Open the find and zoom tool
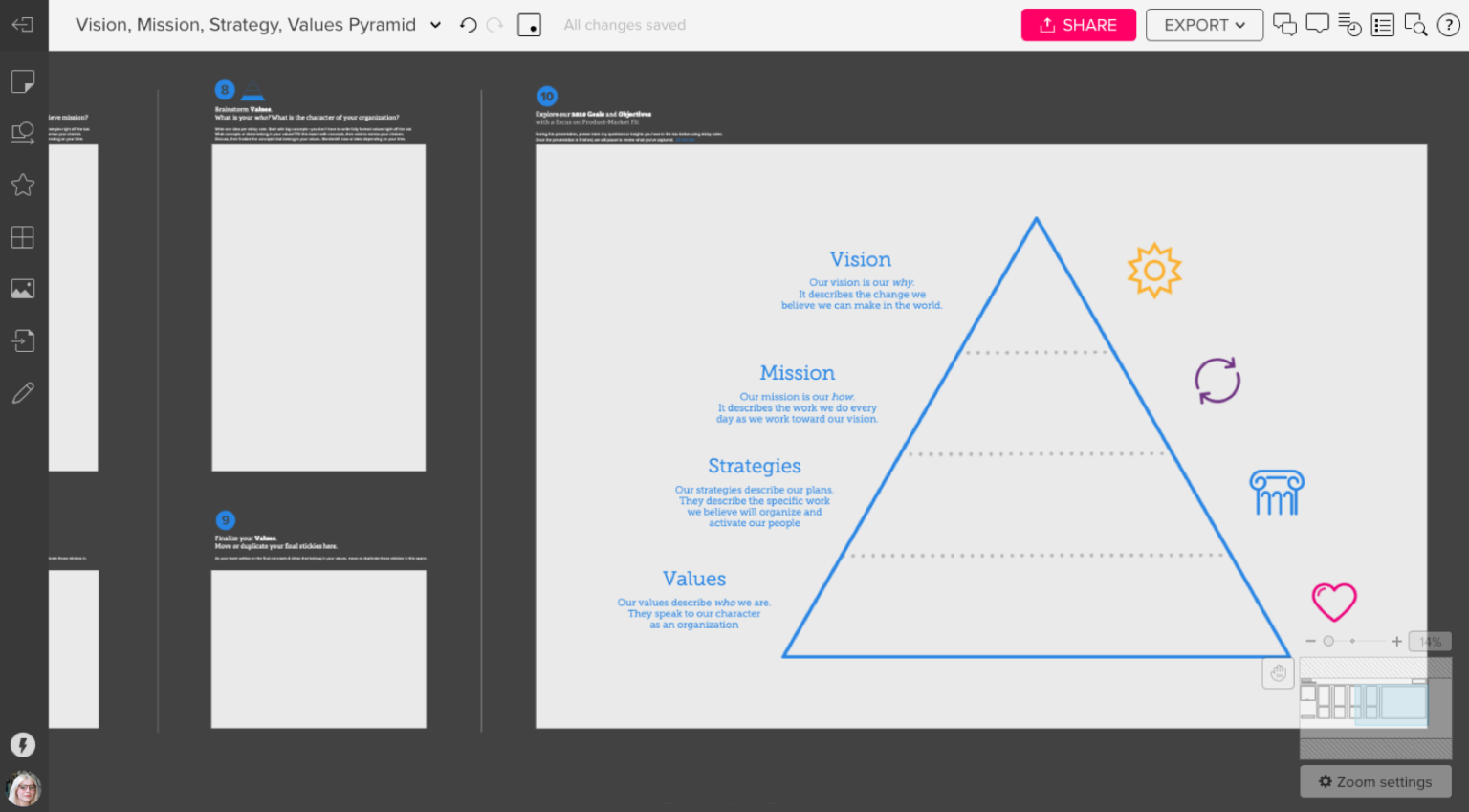The width and height of the screenshot is (1469, 812). [x=1415, y=24]
